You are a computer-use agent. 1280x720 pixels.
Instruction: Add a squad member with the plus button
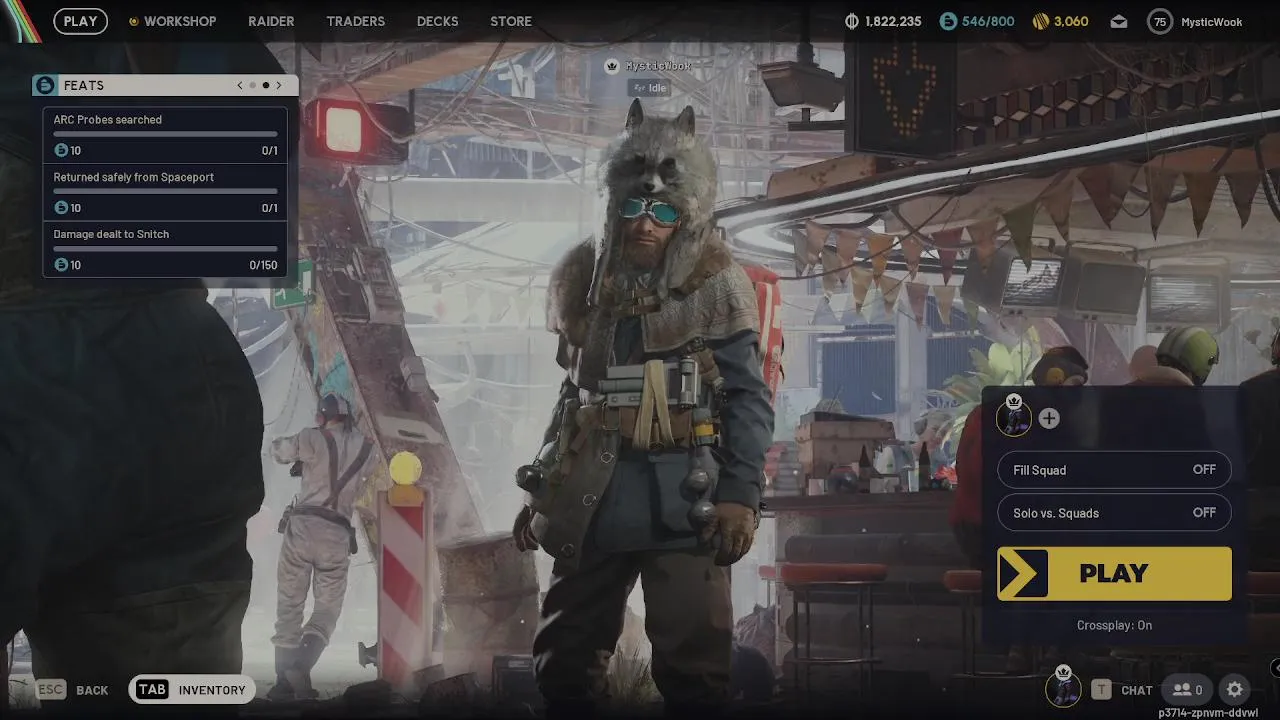1049,418
